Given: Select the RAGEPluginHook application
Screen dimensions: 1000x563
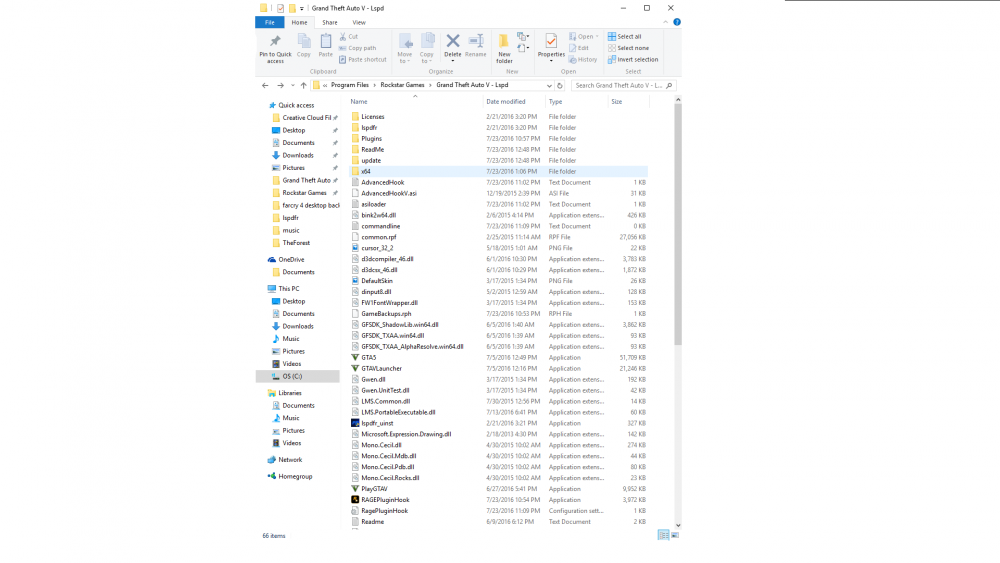Looking at the screenshot, I should coord(385,500).
